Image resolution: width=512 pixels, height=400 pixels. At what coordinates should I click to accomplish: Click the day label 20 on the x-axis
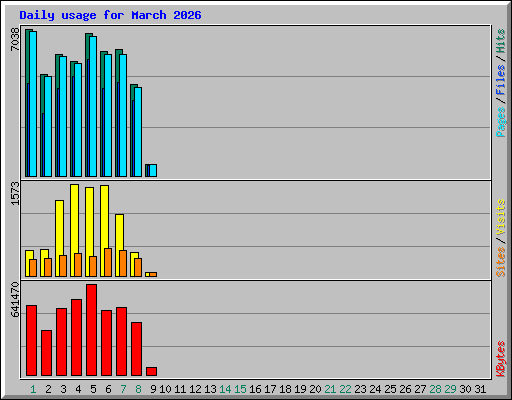tap(315, 389)
